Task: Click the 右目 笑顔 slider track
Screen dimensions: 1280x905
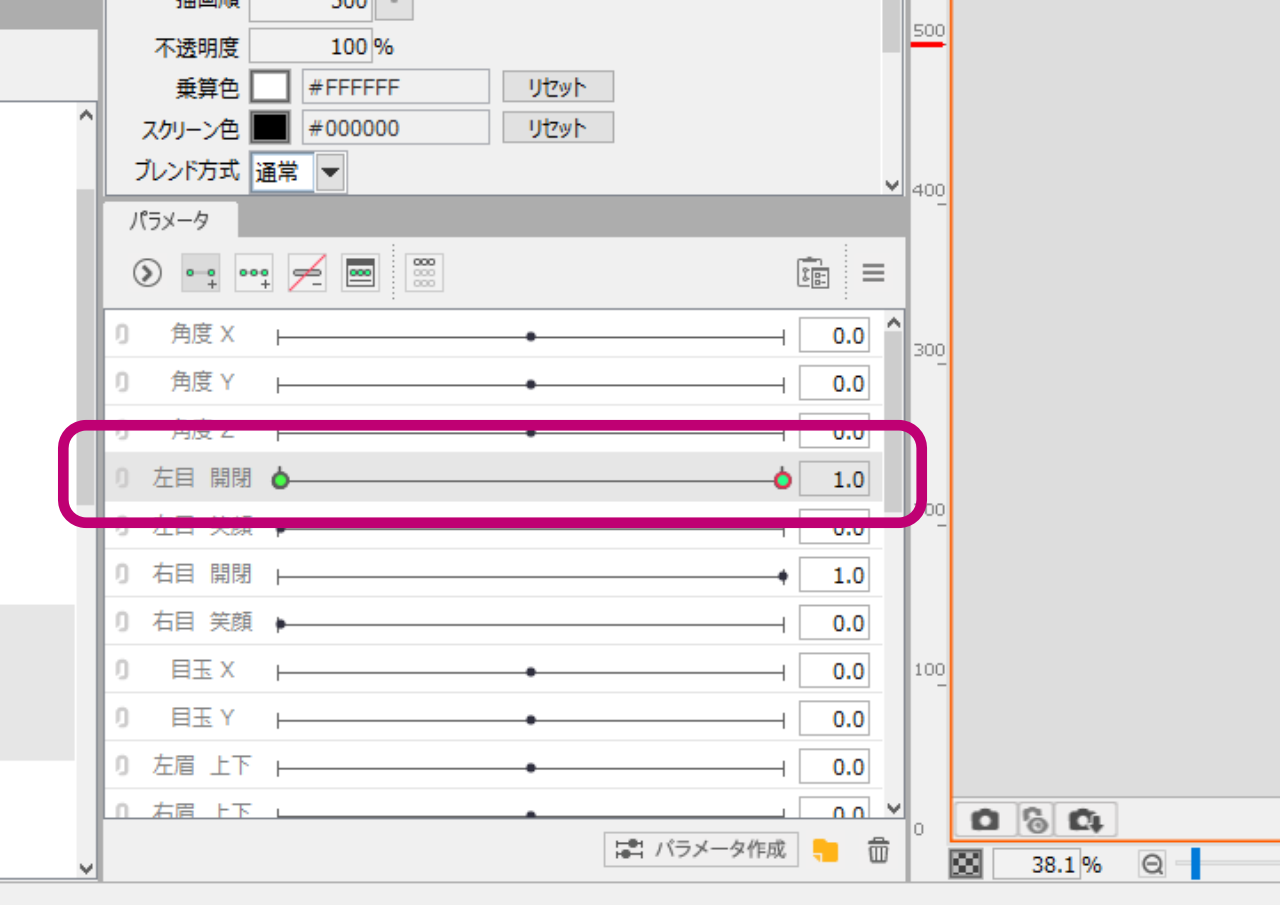Action: point(530,625)
